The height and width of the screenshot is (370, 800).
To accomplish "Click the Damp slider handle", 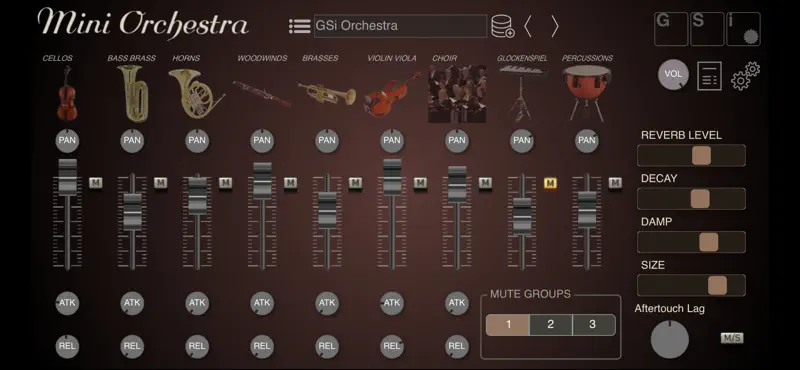I will pyautogui.click(x=709, y=242).
